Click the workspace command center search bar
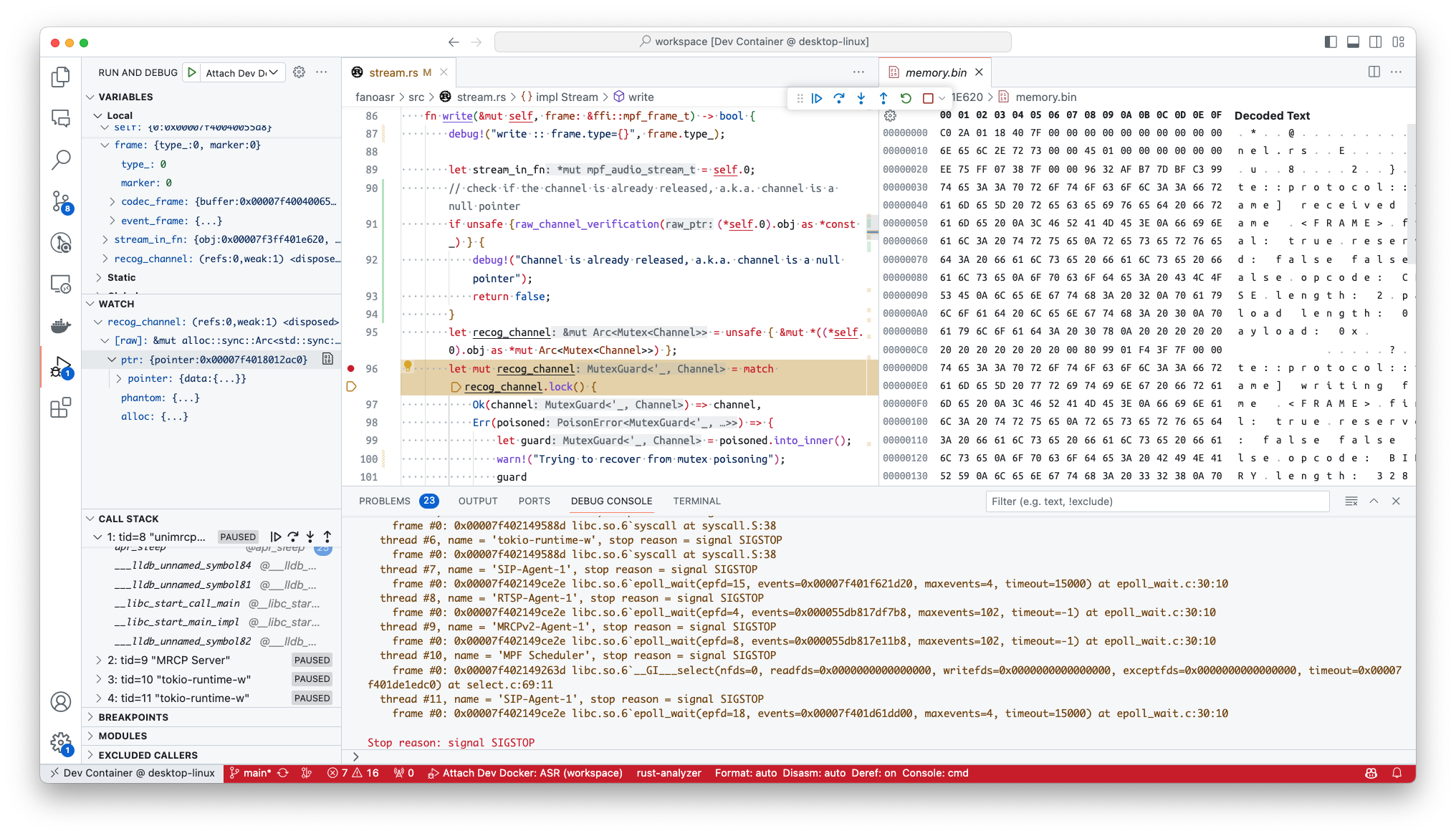1456x836 pixels. point(752,42)
